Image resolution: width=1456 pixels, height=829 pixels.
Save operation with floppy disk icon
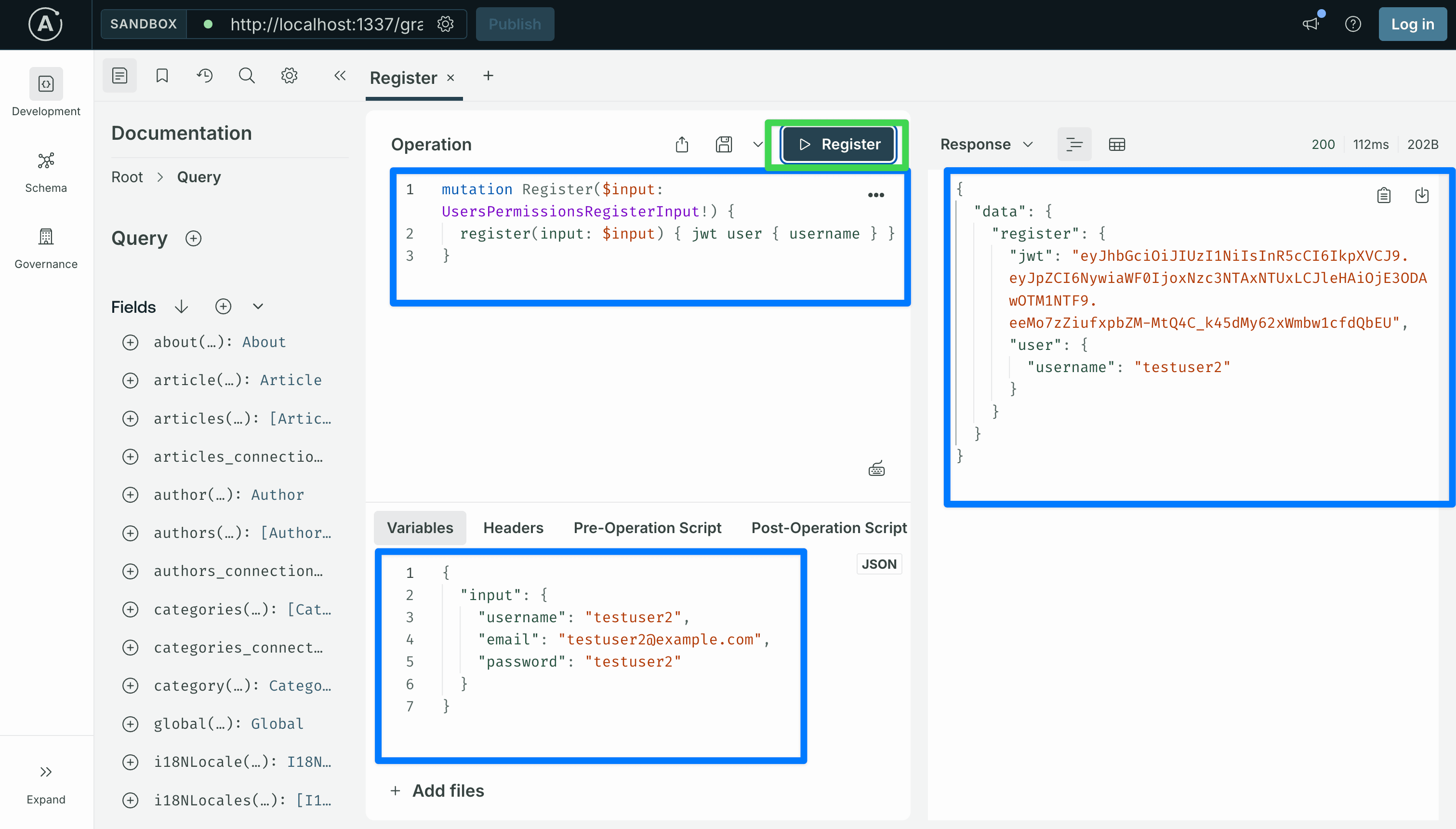(724, 145)
